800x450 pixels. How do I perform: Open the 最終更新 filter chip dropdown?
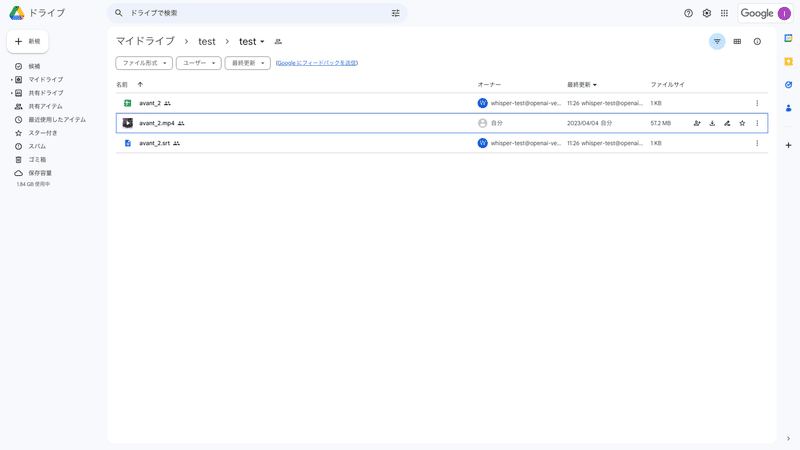247,63
